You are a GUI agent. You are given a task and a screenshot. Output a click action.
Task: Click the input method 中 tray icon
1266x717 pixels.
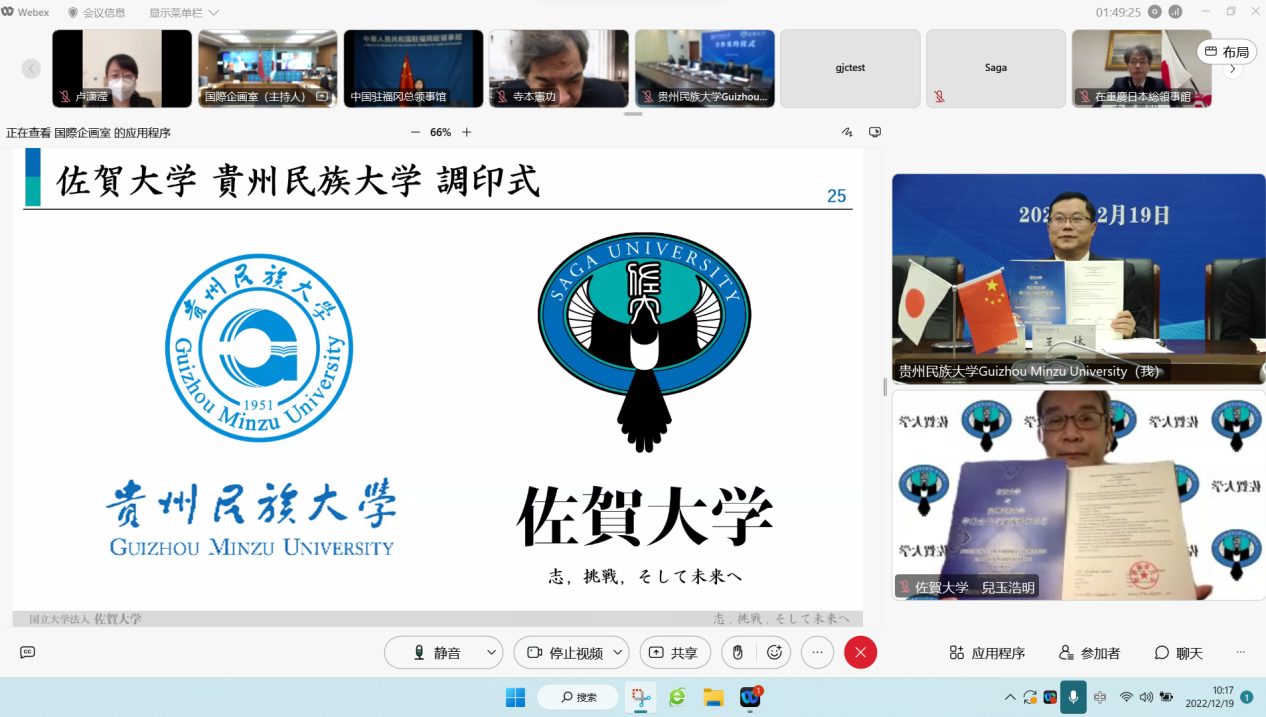(x=1100, y=697)
